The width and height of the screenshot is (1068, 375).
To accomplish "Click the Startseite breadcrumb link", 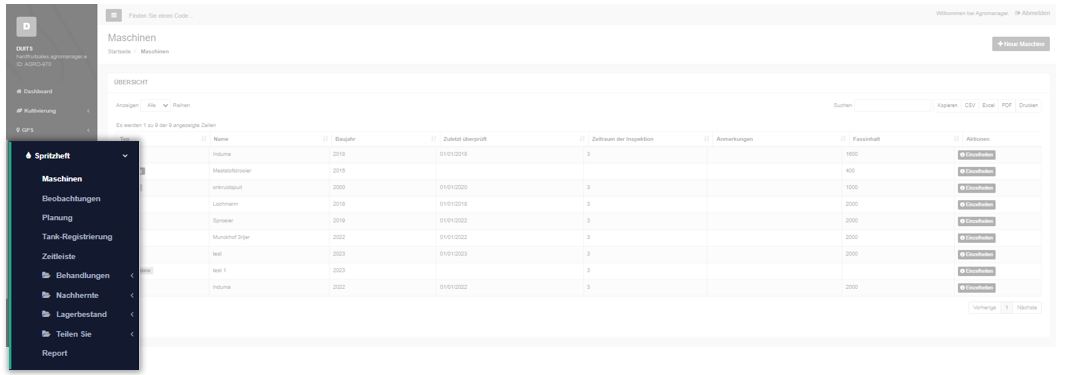I will click(119, 52).
